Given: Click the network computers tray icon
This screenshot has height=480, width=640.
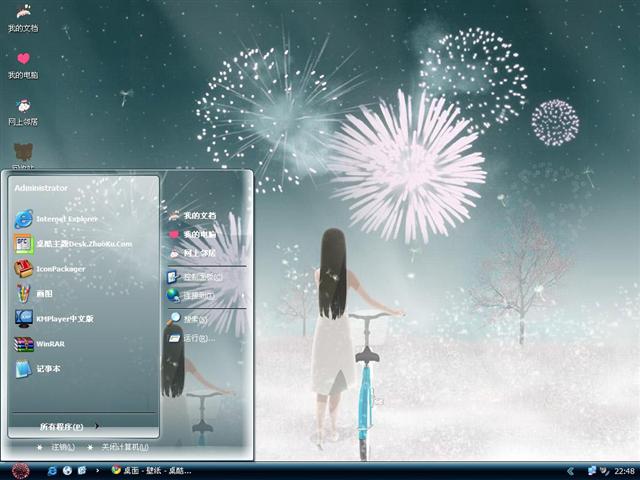Looking at the screenshot, I should (591, 471).
